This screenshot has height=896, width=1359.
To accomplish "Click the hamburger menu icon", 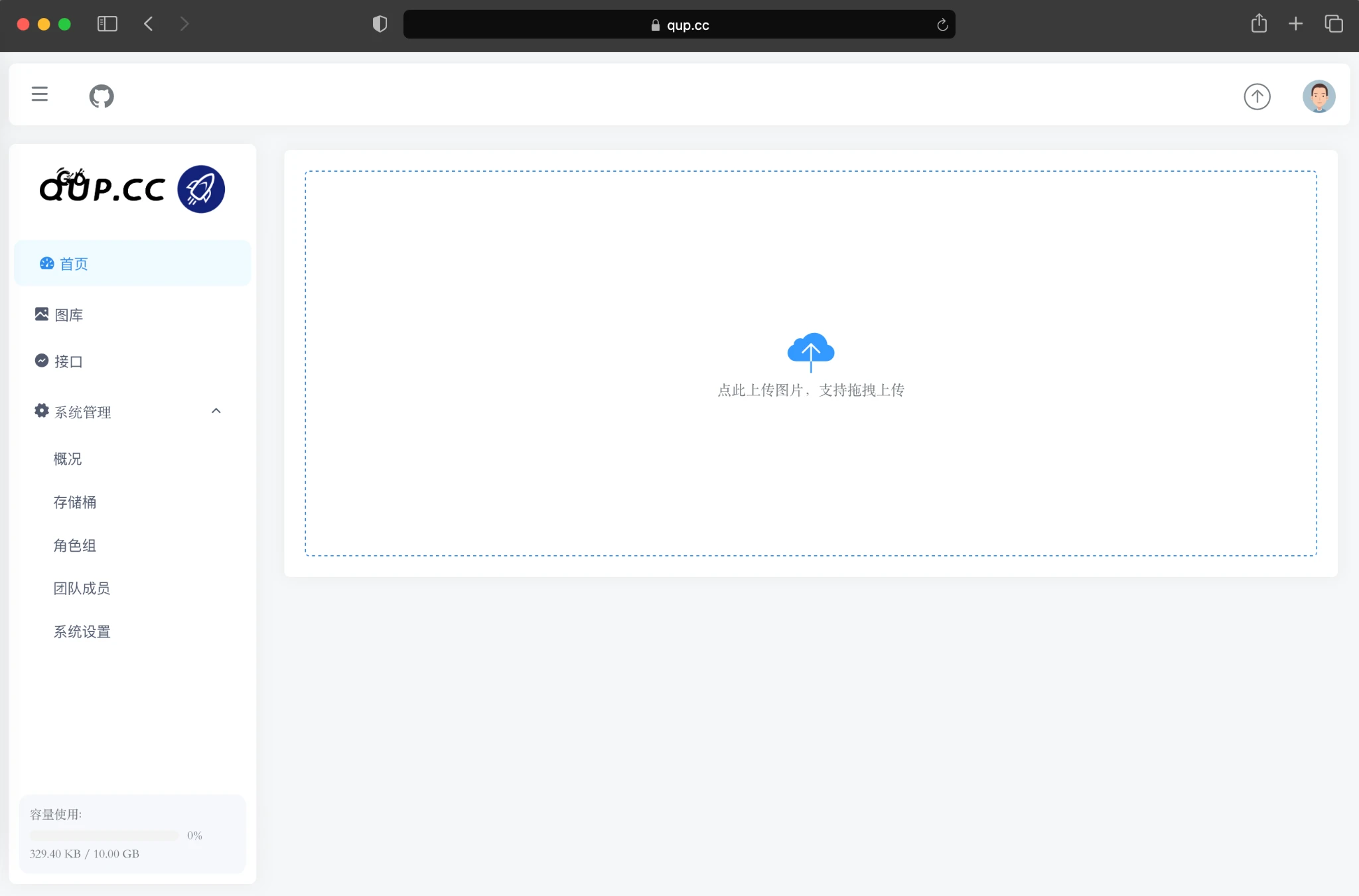I will 40,94.
